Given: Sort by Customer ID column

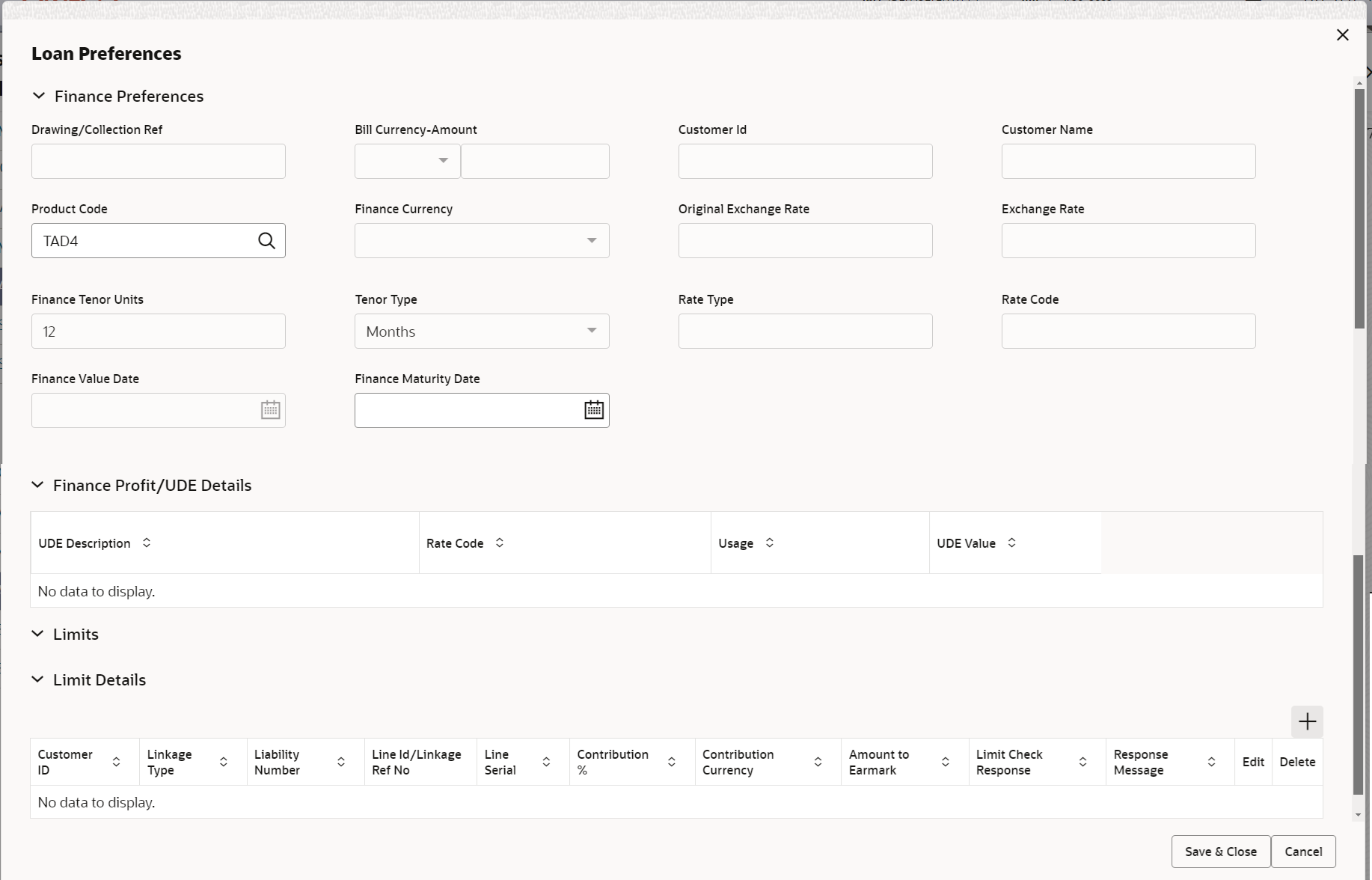Looking at the screenshot, I should 116,762.
